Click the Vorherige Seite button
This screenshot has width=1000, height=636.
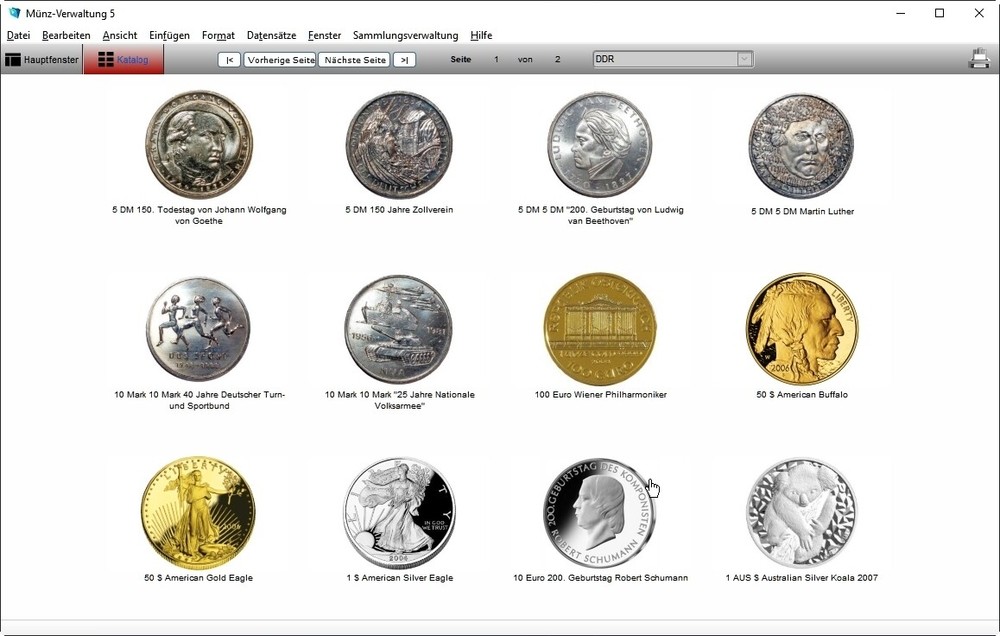(282, 59)
